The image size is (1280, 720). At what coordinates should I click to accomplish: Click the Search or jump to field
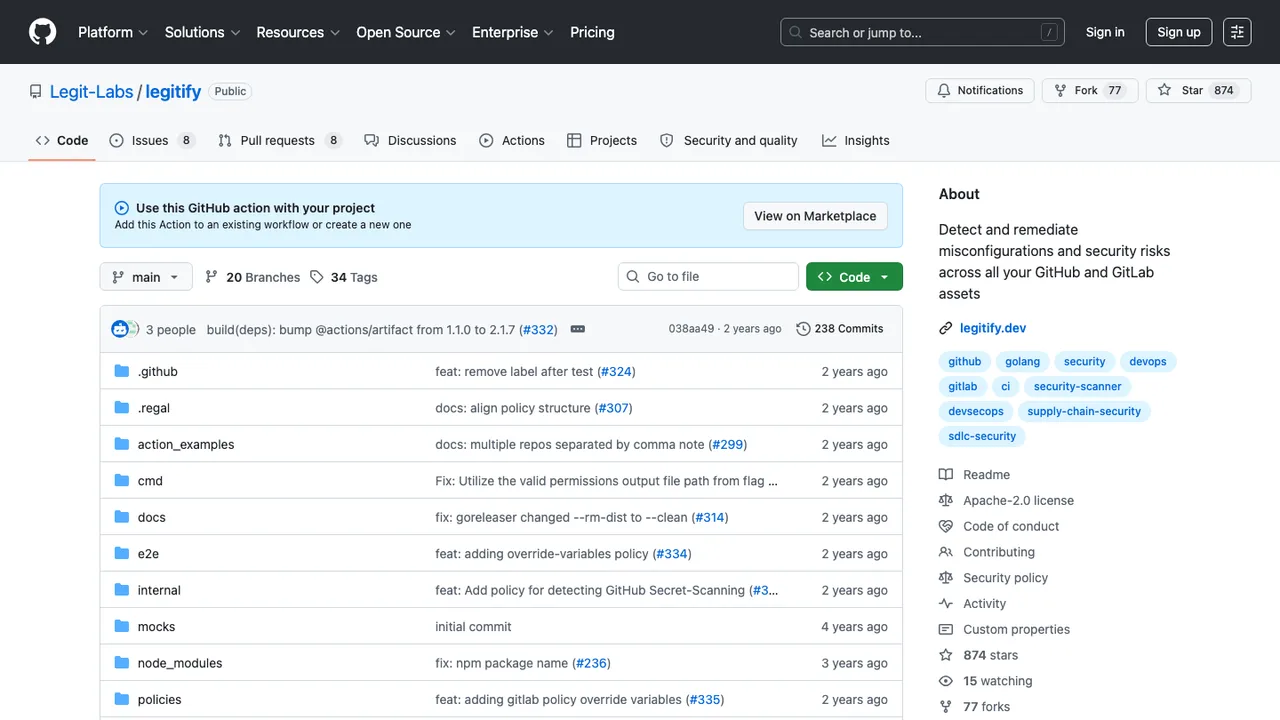(922, 32)
